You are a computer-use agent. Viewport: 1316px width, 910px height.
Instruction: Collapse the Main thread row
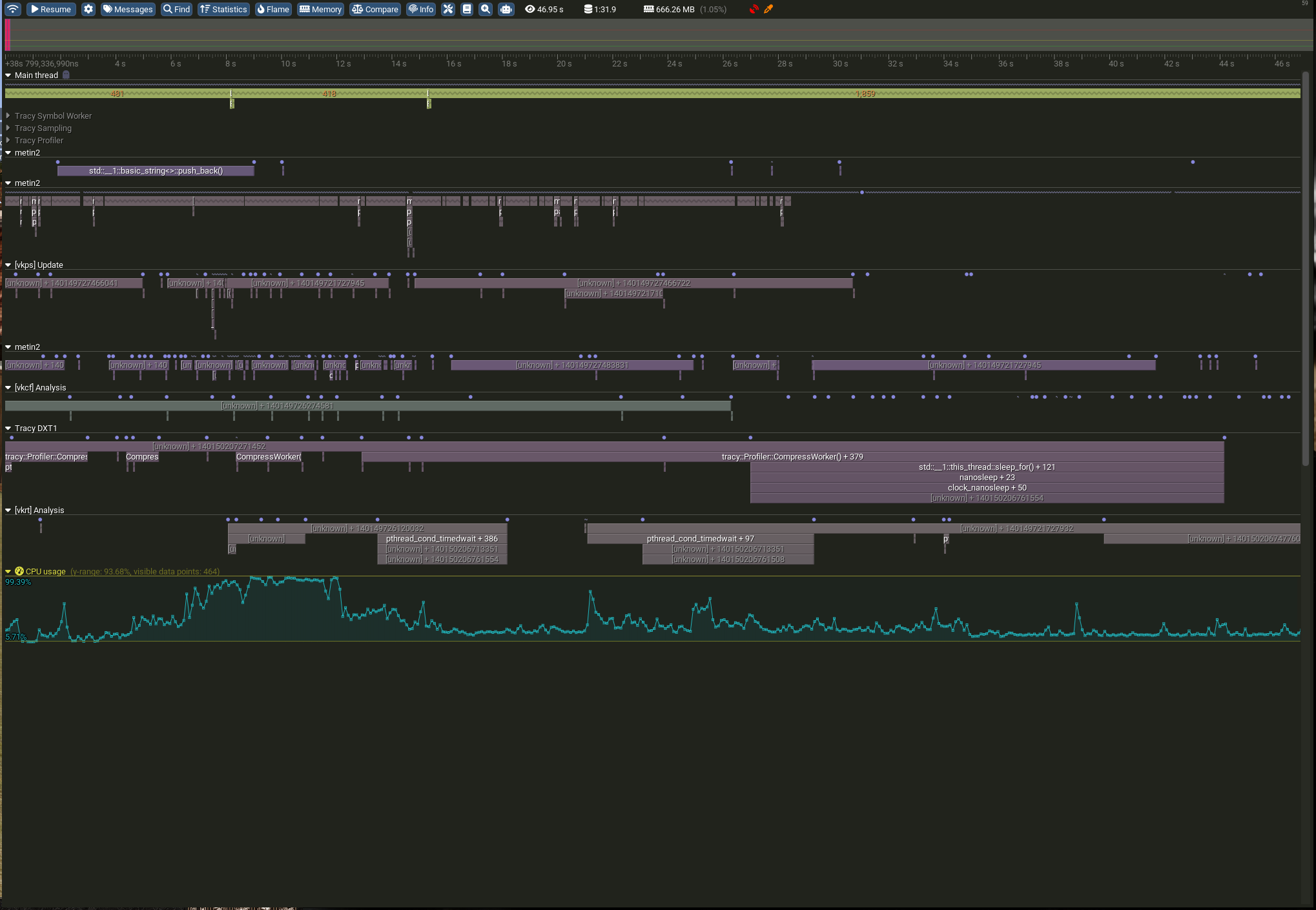point(8,75)
